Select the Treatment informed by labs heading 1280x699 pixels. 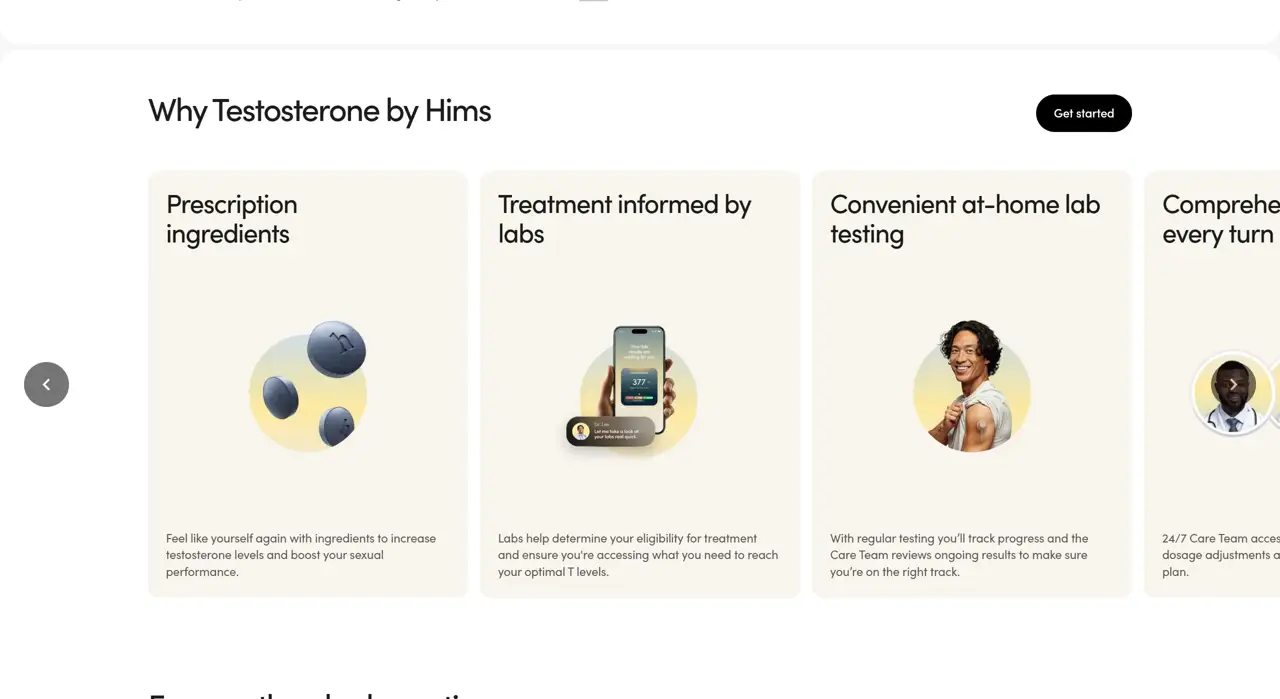click(x=624, y=219)
